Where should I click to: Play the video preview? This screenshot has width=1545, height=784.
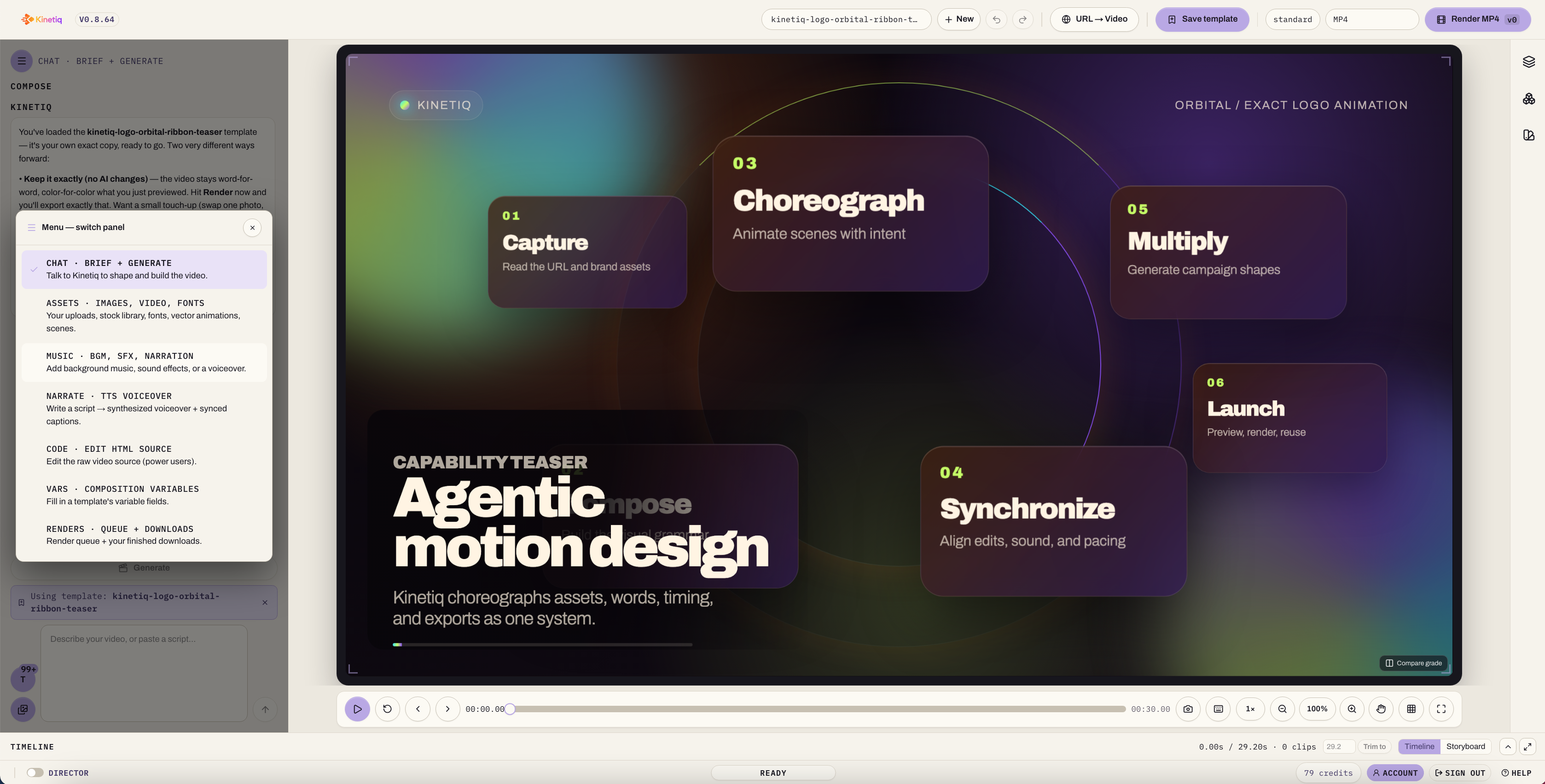click(357, 709)
